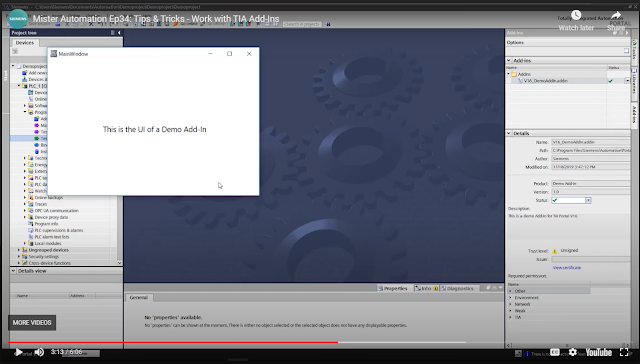Click the Program info icon
The image size is (640, 364).
pos(31,224)
